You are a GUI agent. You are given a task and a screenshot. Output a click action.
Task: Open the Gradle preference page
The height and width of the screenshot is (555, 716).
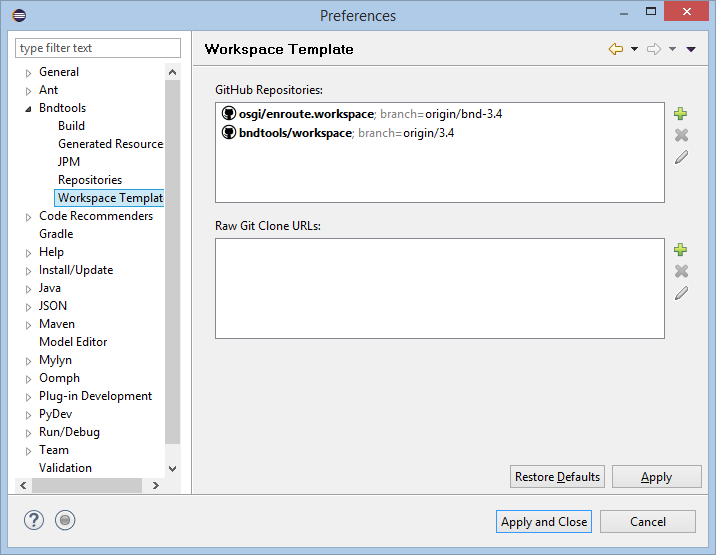pyautogui.click(x=56, y=234)
